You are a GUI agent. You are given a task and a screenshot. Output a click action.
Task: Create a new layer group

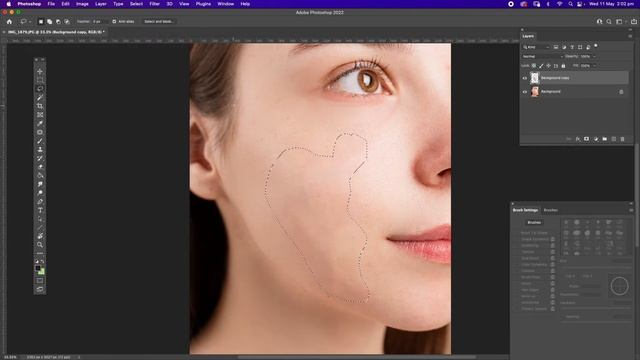point(604,139)
